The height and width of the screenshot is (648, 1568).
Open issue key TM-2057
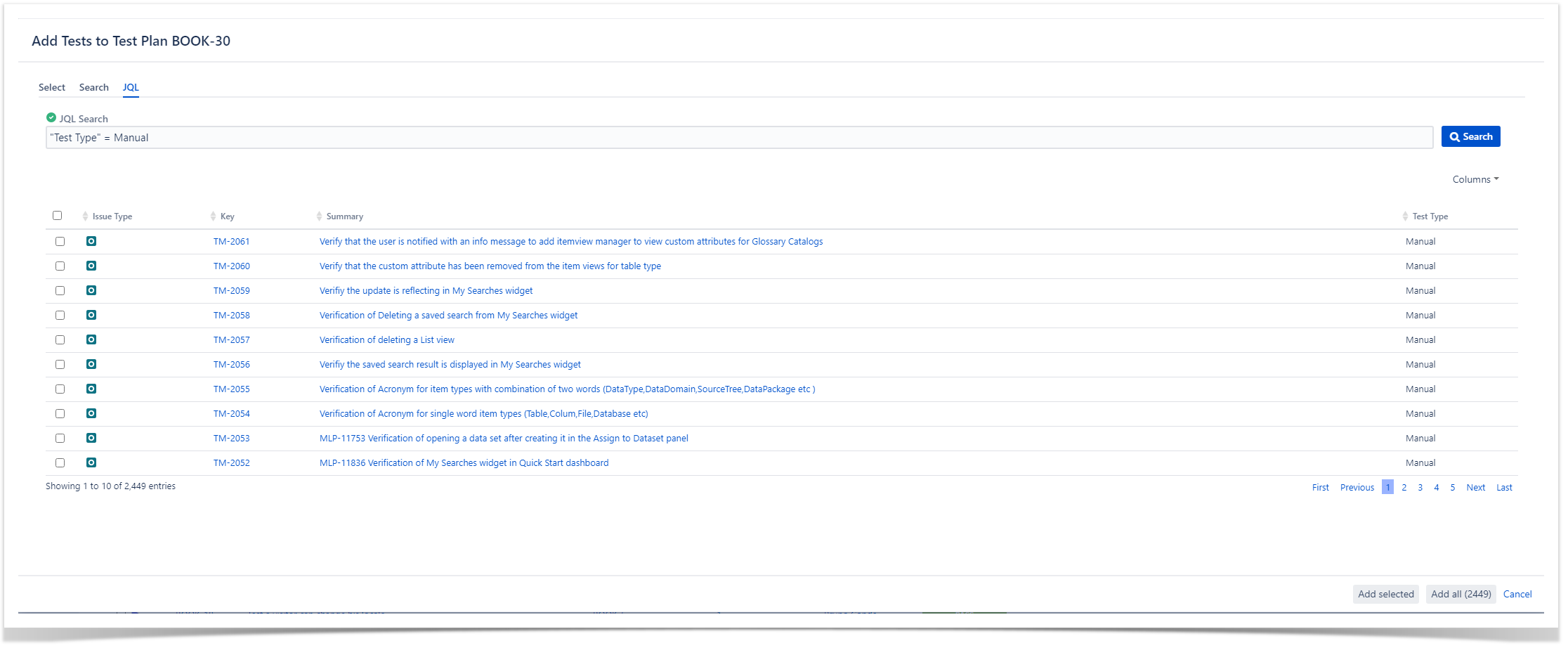(232, 339)
